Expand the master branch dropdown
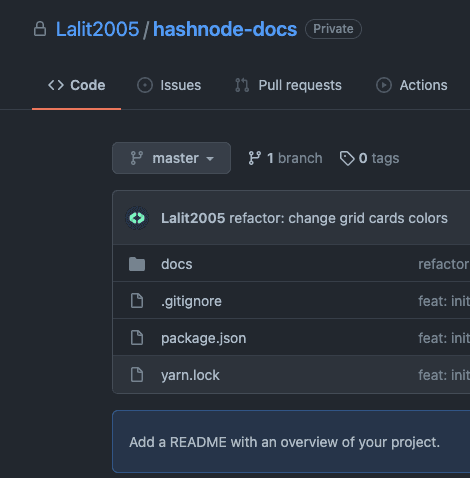The width and height of the screenshot is (470, 478). [171, 158]
